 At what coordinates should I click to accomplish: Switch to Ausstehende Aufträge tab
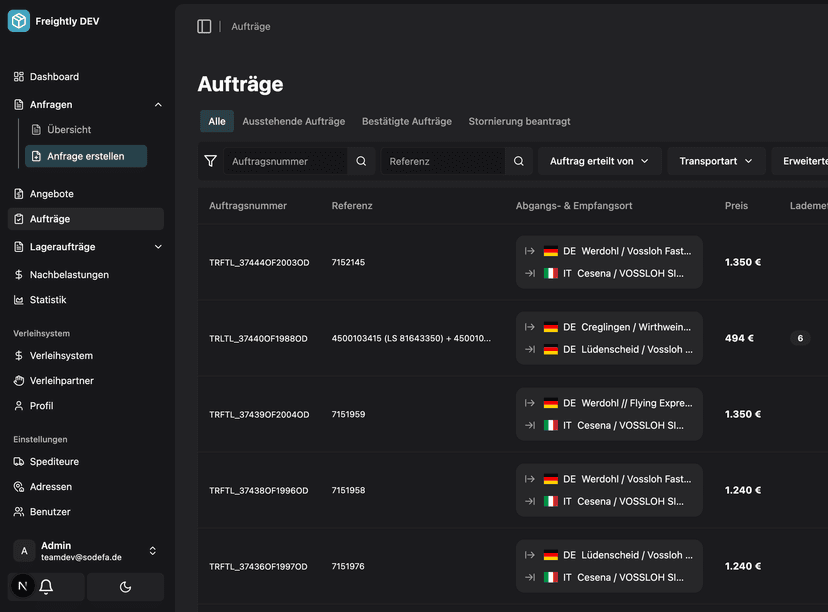coord(293,121)
